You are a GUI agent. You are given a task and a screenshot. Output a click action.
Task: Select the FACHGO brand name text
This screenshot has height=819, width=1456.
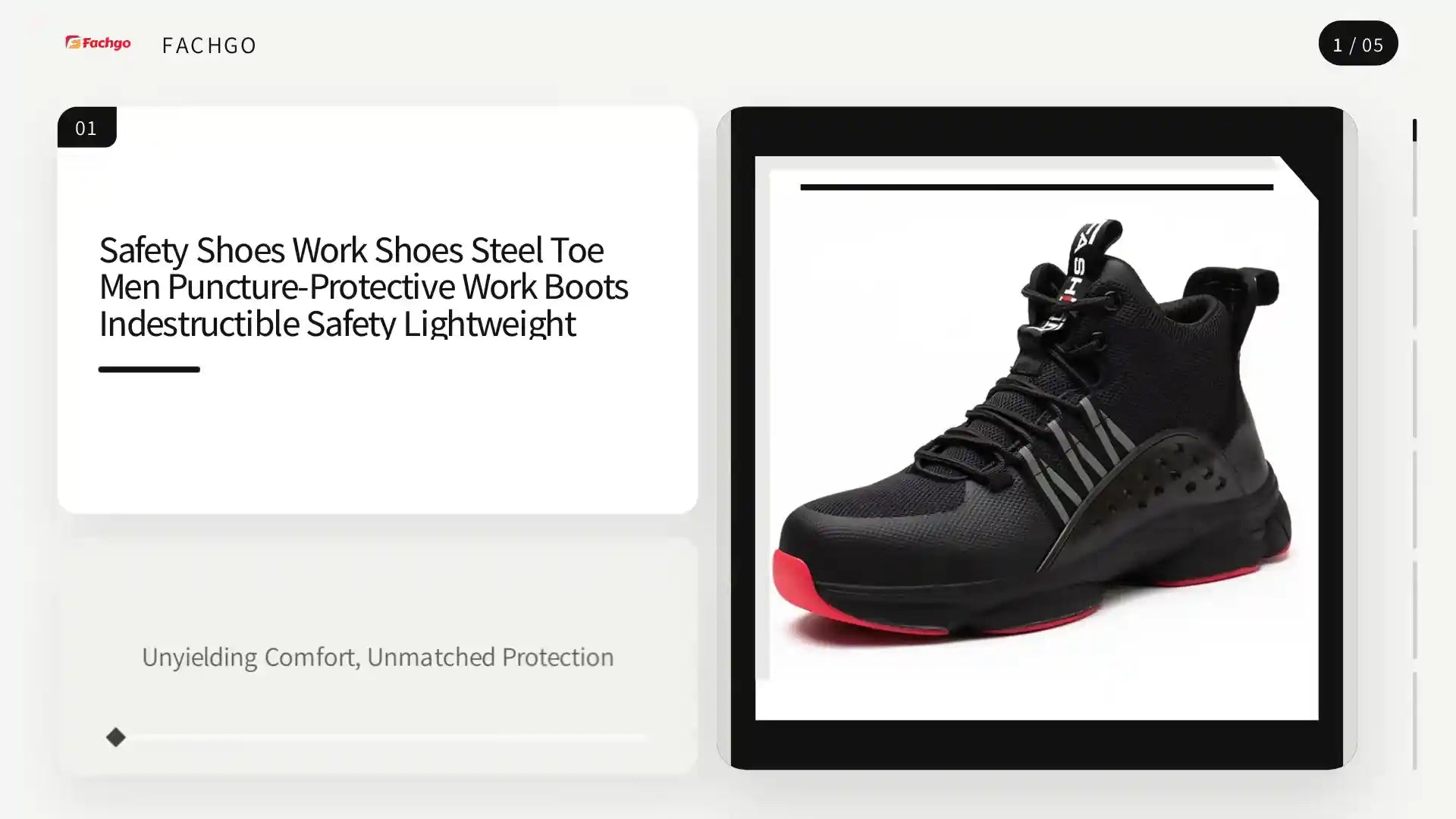coord(209,45)
